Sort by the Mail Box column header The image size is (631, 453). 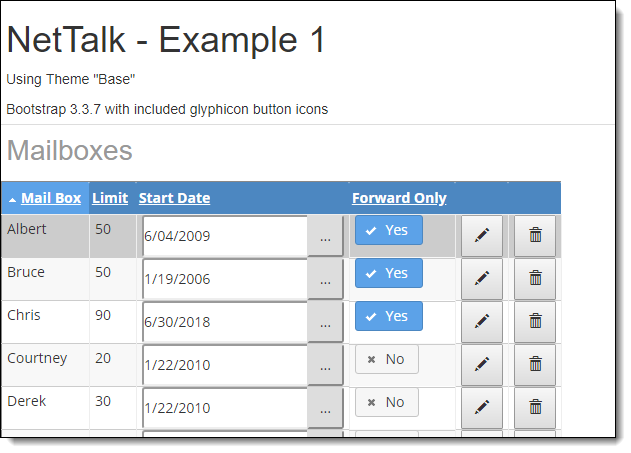[51, 198]
